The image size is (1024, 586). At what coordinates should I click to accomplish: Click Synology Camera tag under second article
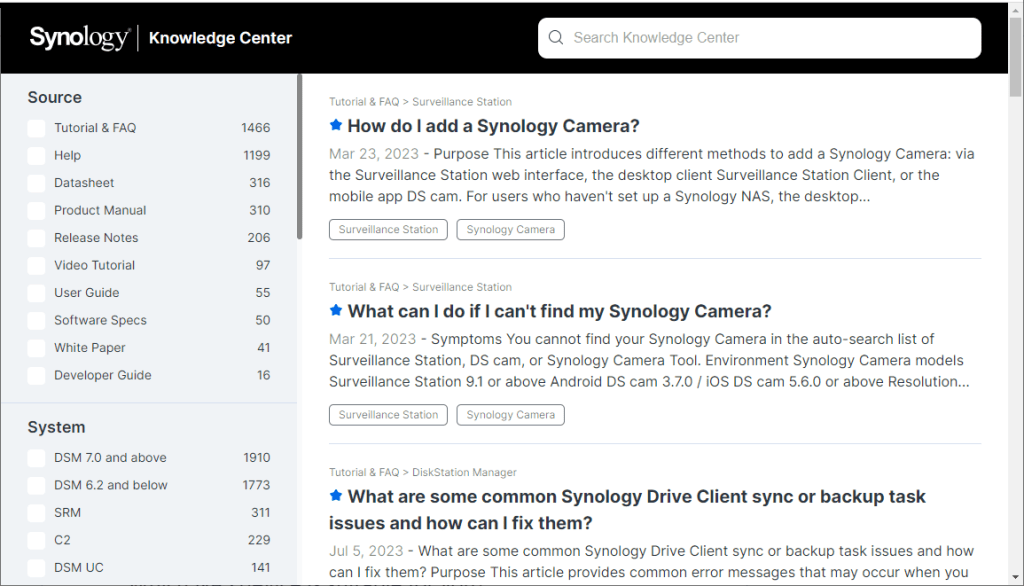(x=511, y=415)
